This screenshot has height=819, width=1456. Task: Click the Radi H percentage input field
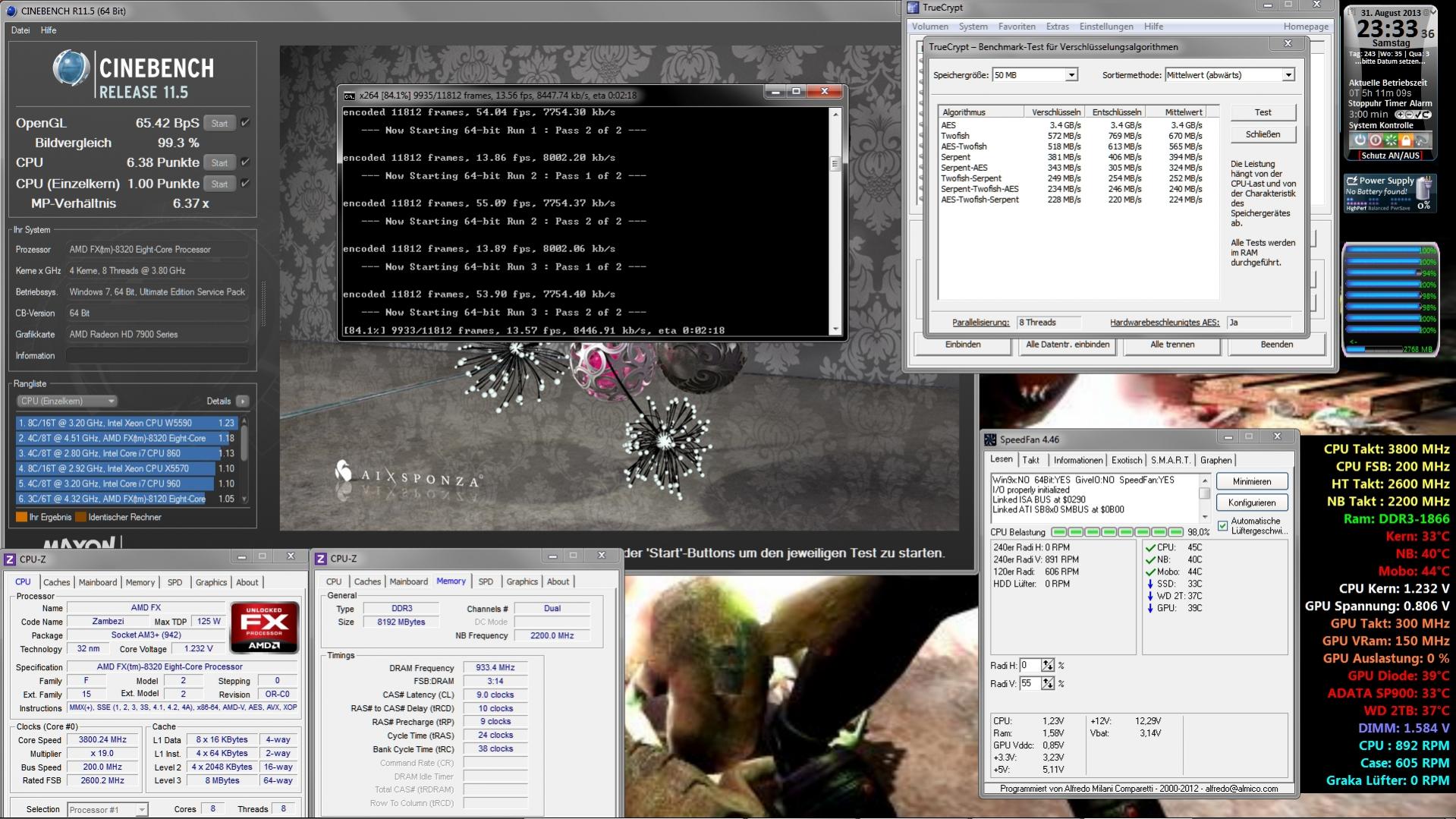(1030, 666)
